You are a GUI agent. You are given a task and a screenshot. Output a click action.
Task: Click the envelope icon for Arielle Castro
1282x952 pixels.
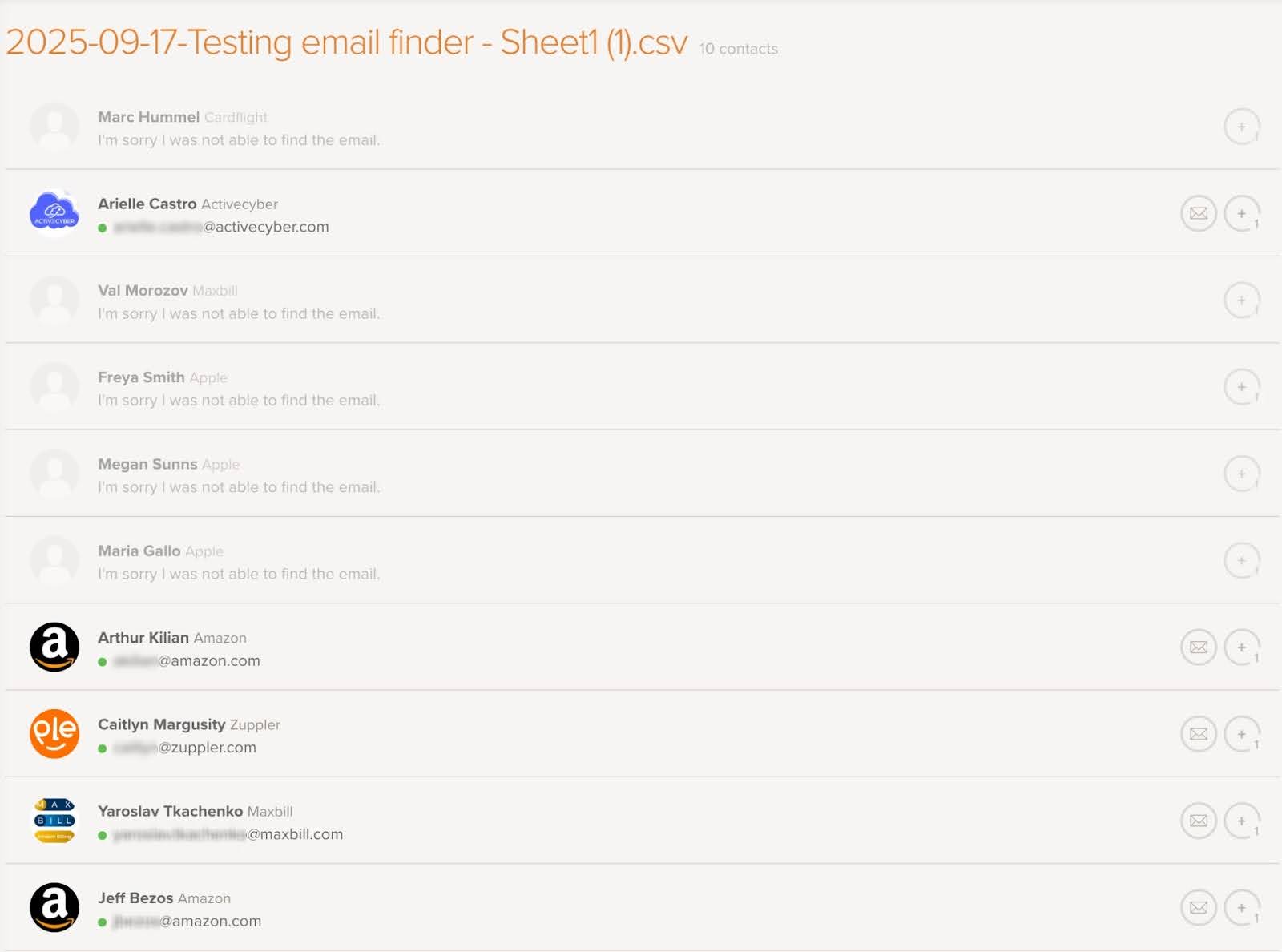point(1199,213)
